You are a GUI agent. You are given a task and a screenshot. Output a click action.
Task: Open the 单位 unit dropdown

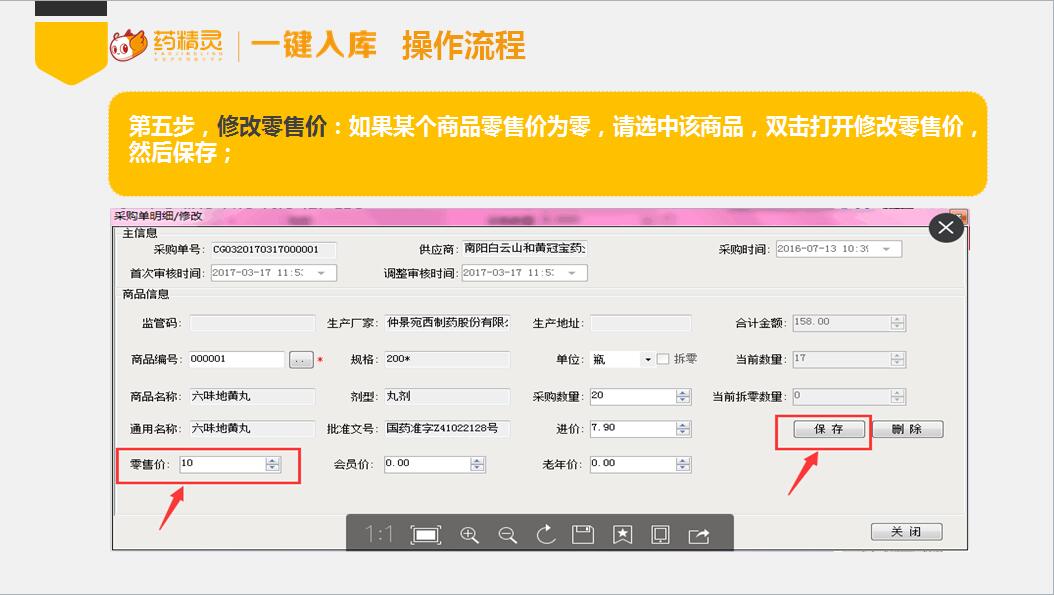(x=647, y=360)
